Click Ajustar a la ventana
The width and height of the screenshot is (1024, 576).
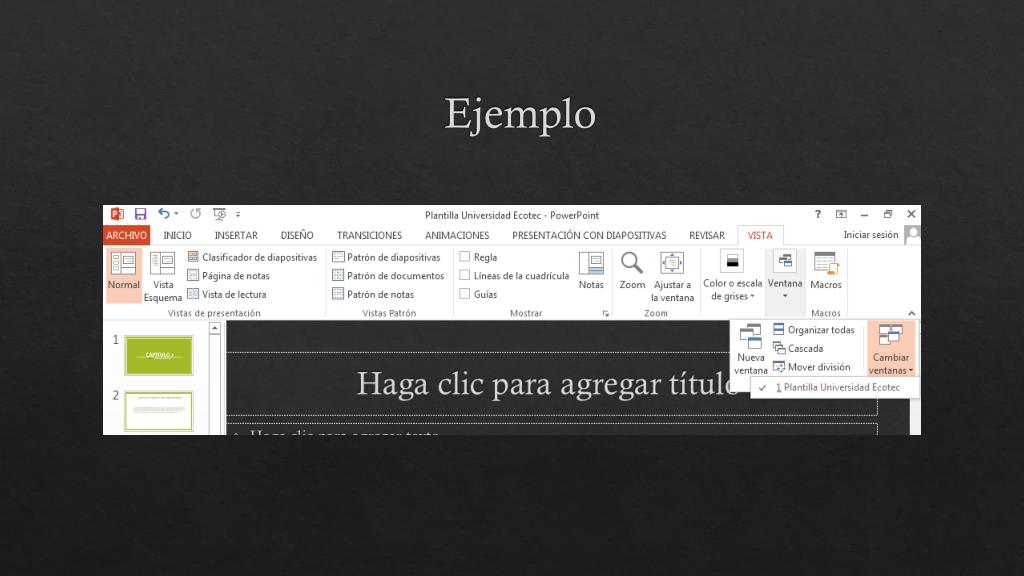click(x=673, y=277)
